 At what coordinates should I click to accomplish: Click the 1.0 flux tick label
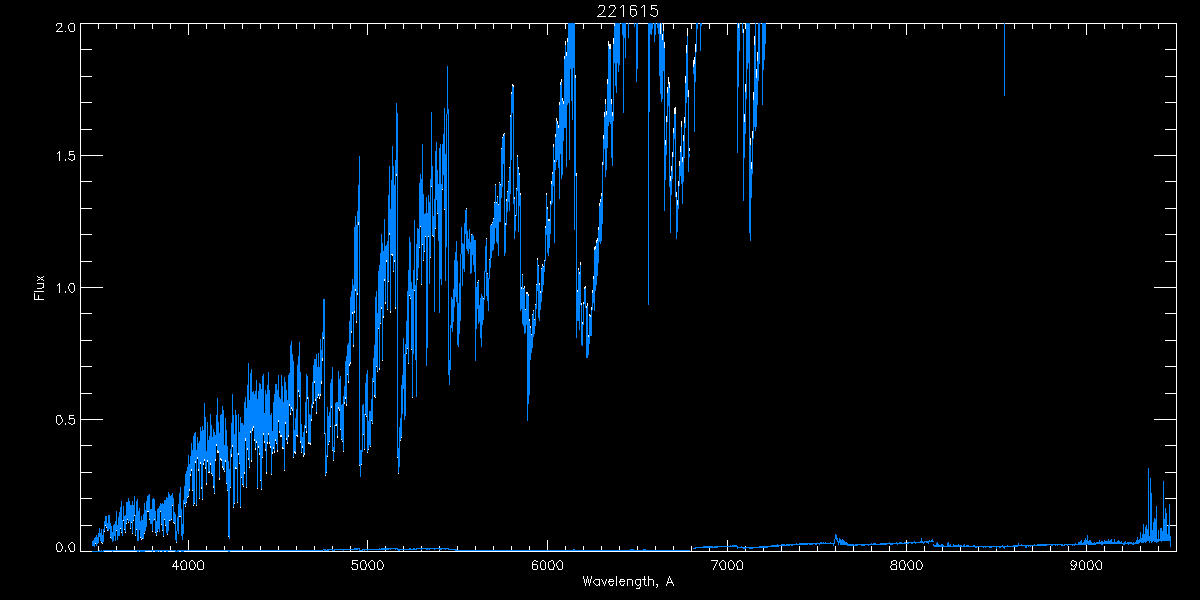pyautogui.click(x=65, y=288)
